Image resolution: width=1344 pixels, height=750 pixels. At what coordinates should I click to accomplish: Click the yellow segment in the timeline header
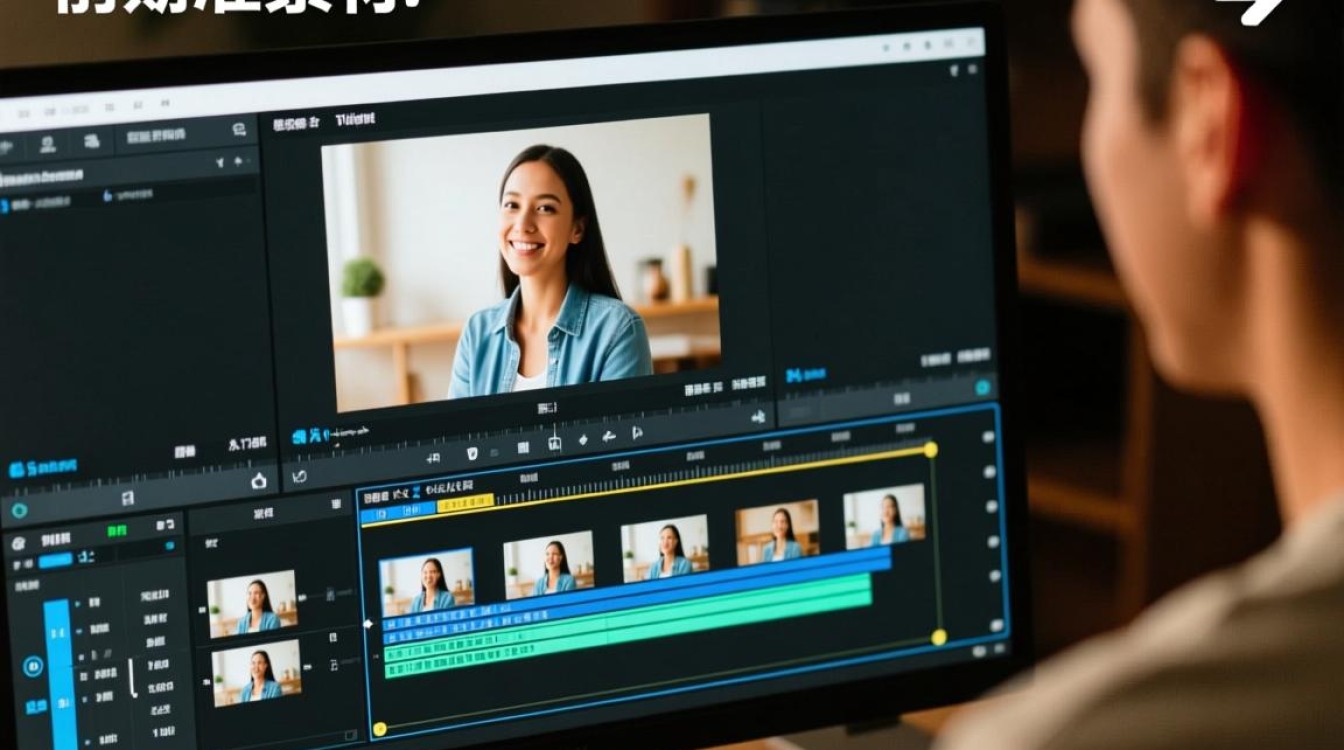pos(466,505)
